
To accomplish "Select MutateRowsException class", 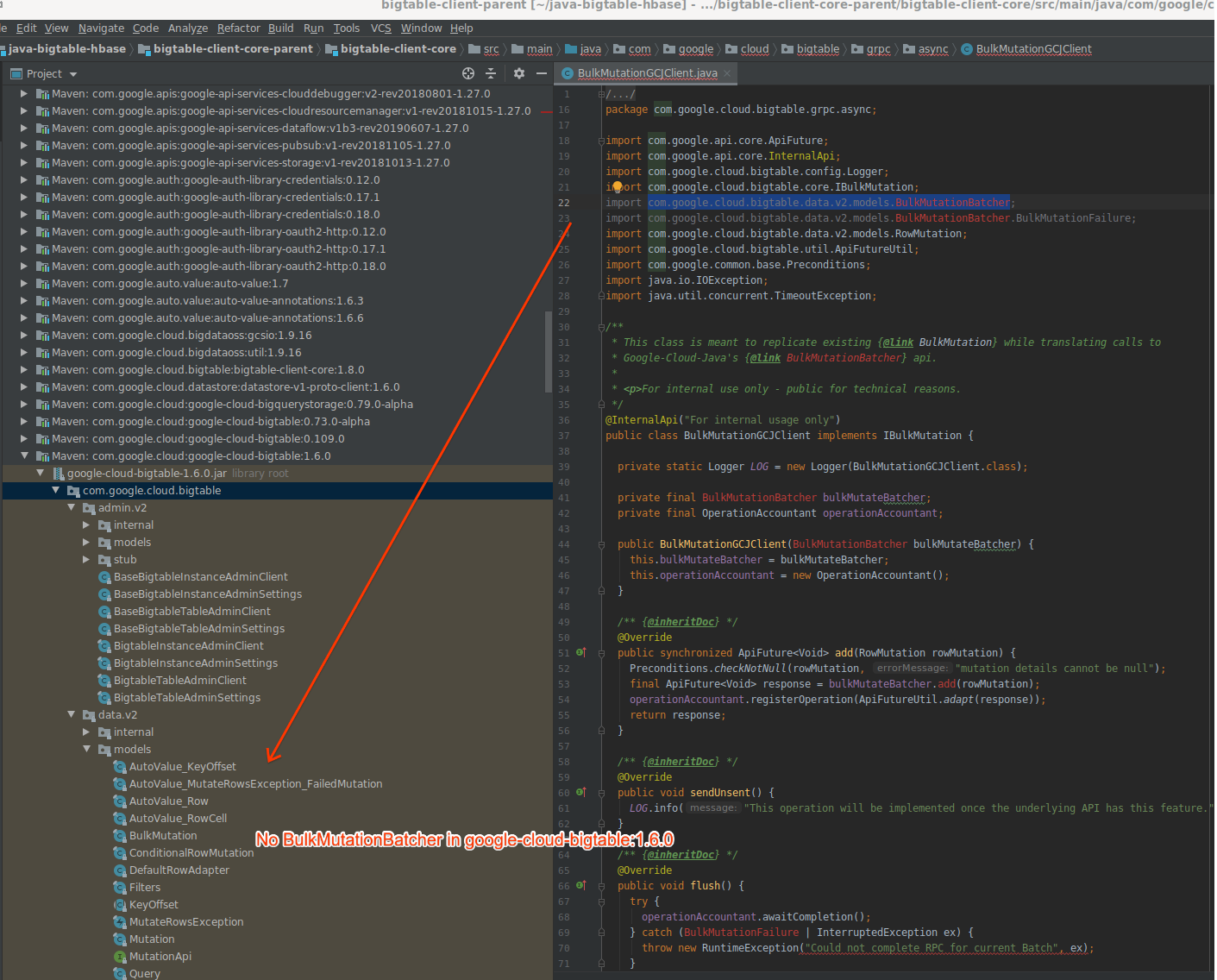I will (186, 921).
